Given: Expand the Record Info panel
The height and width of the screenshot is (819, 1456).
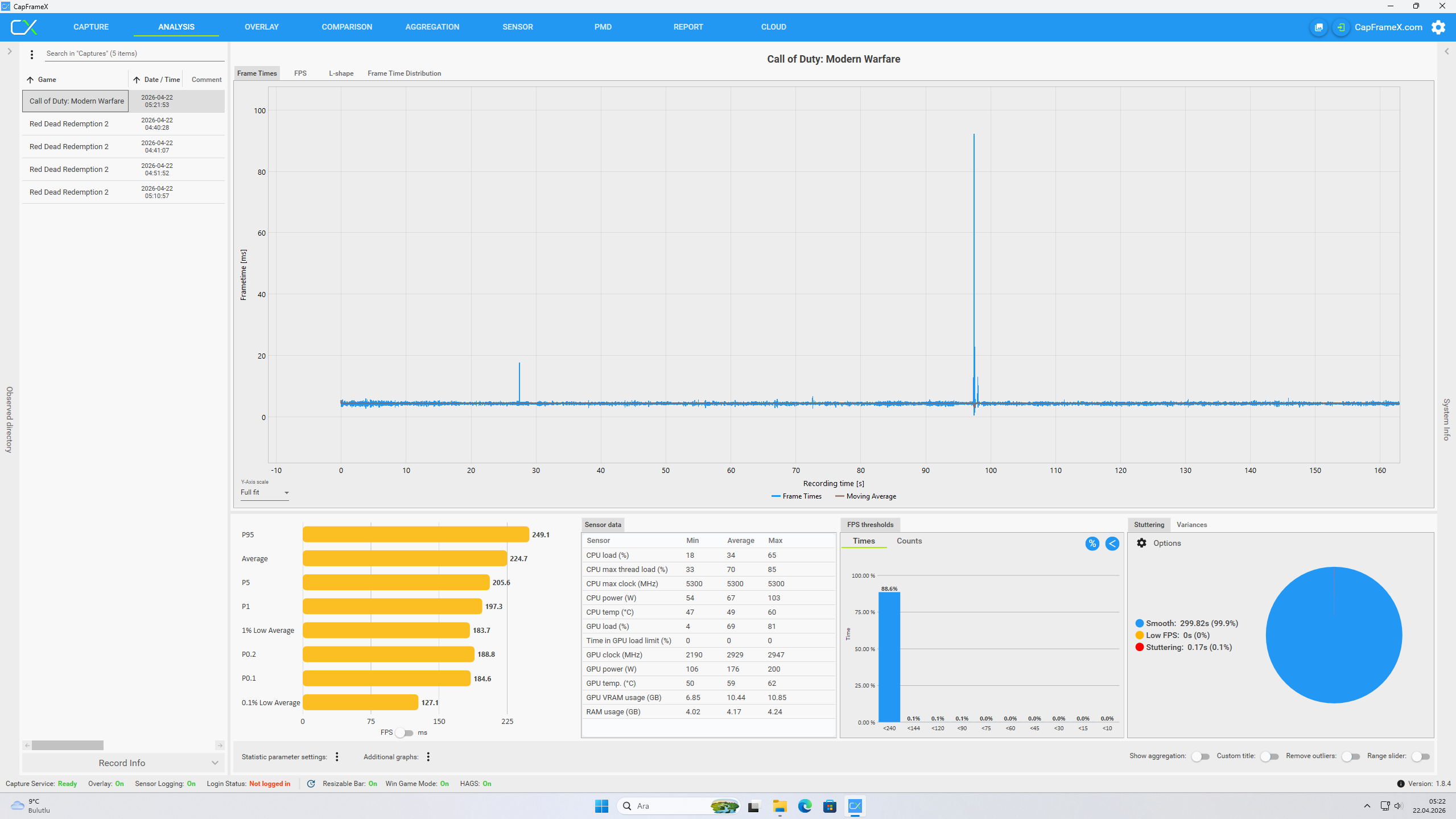Looking at the screenshot, I should point(123,763).
